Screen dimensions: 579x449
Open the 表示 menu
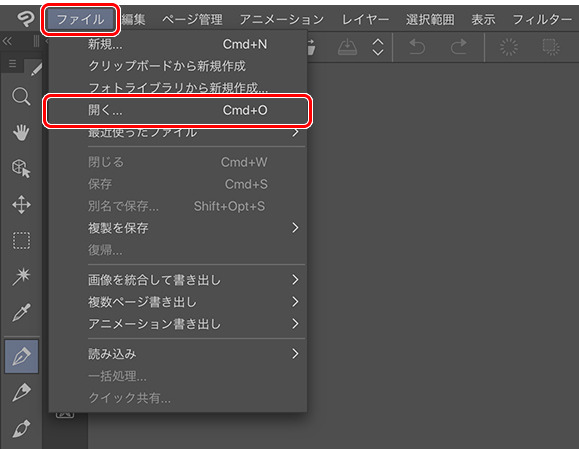[483, 19]
